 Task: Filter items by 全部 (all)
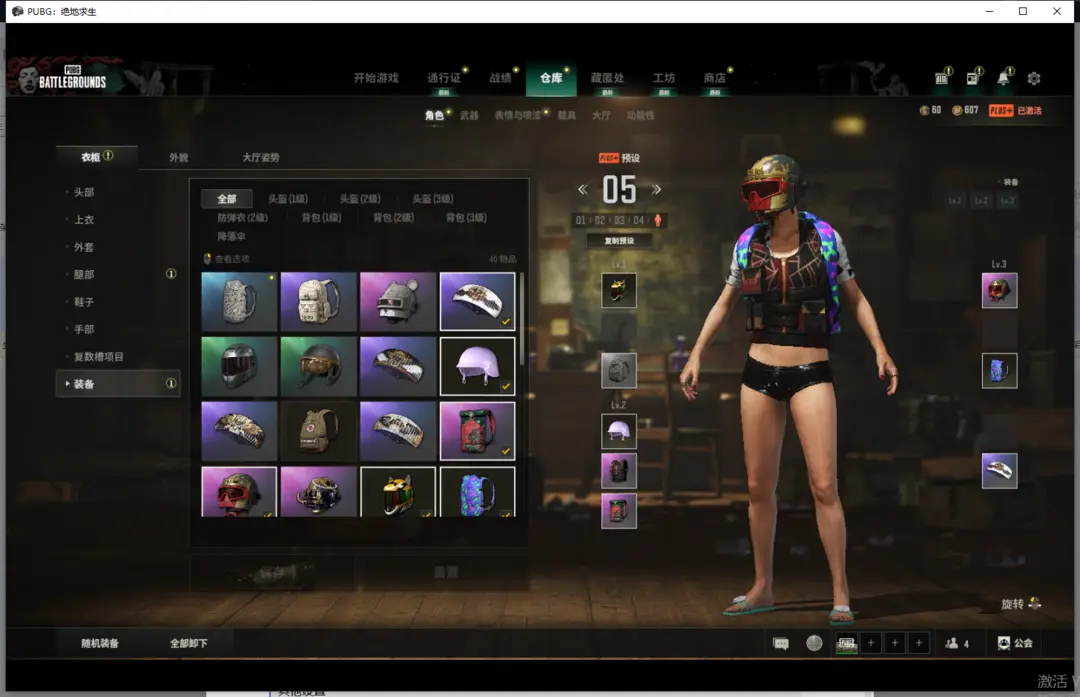click(227, 199)
